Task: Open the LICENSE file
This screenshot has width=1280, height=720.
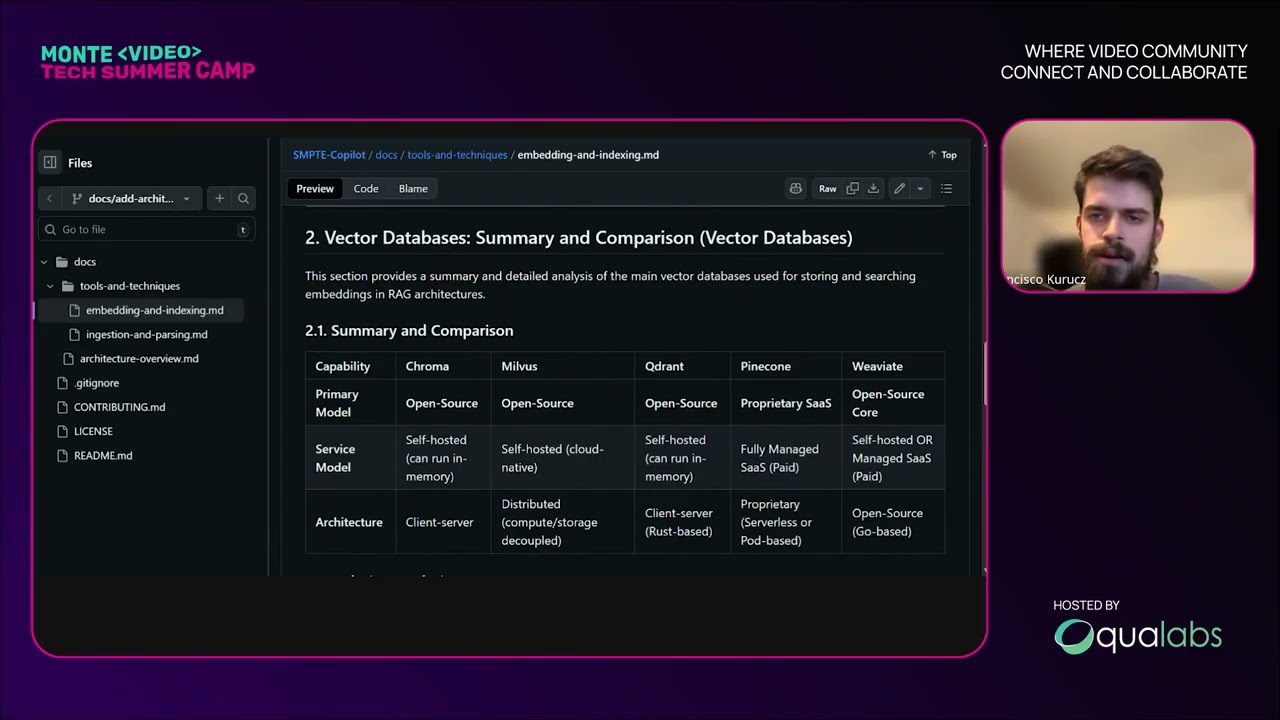Action: (x=93, y=431)
